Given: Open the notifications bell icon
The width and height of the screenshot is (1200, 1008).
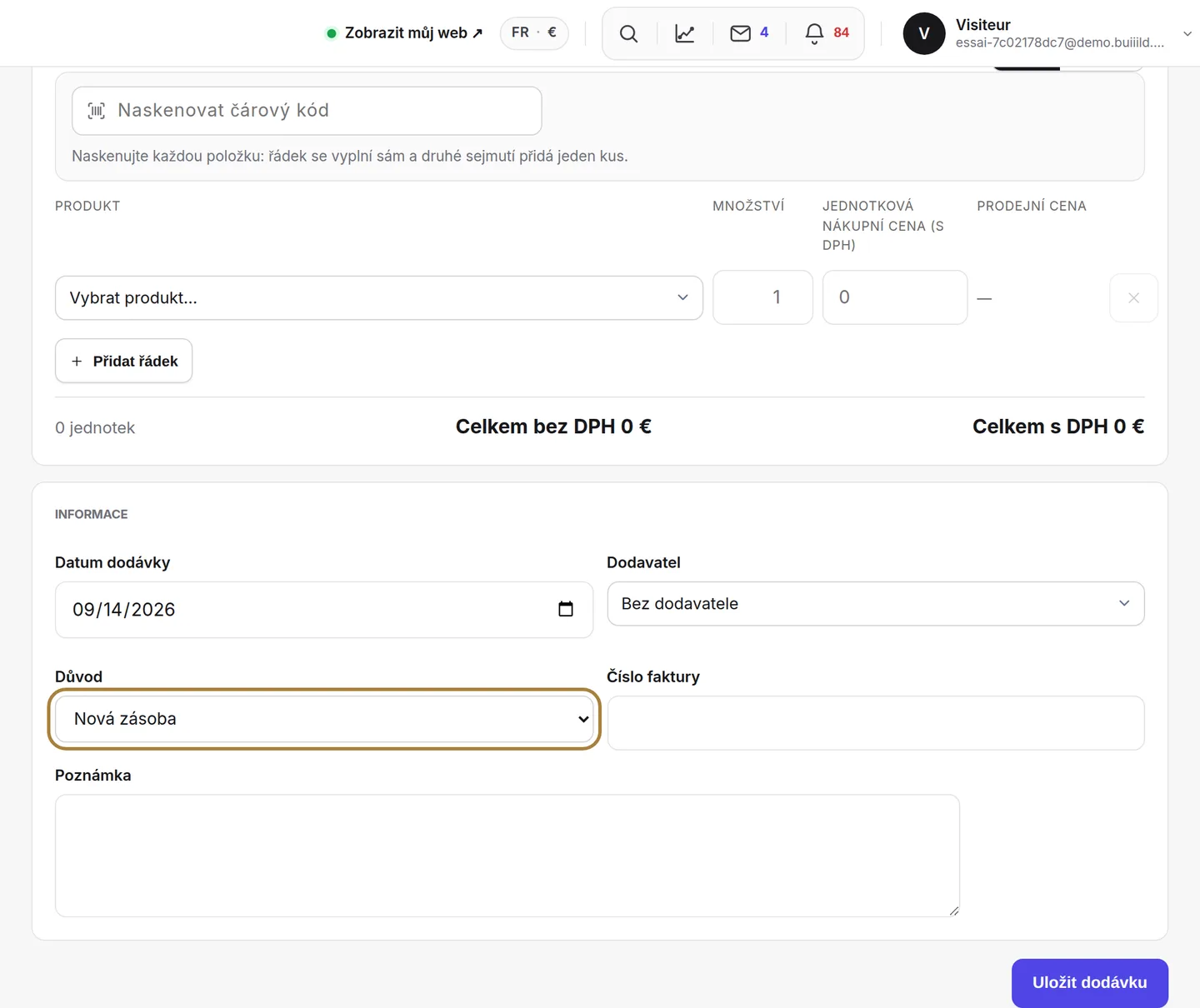Looking at the screenshot, I should click(814, 33).
